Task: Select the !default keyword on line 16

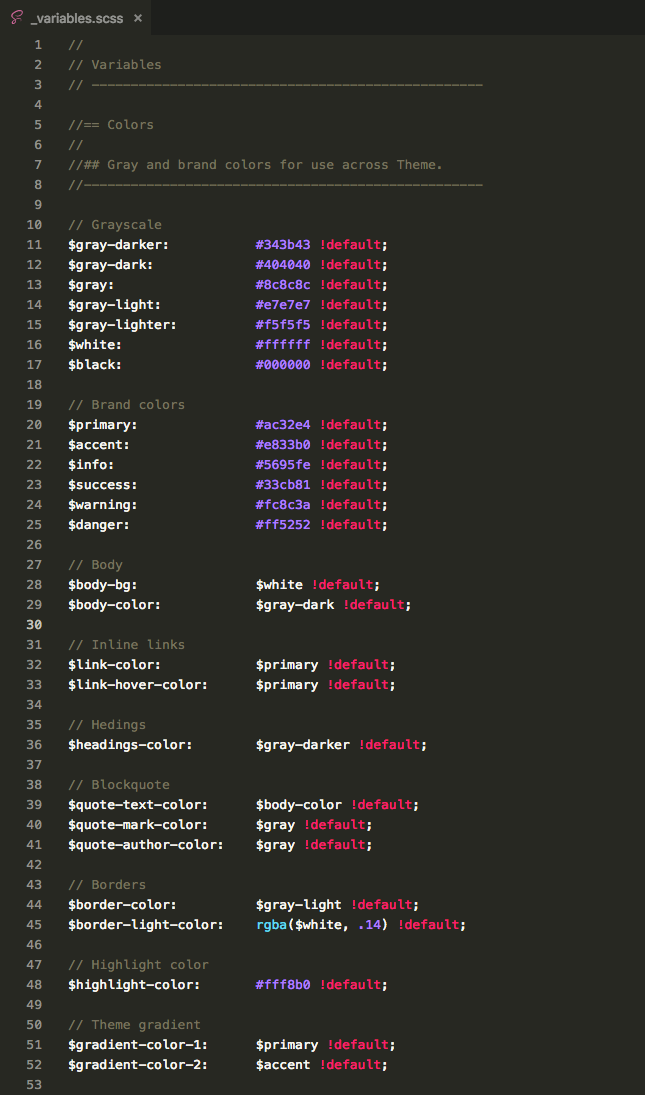Action: [351, 344]
